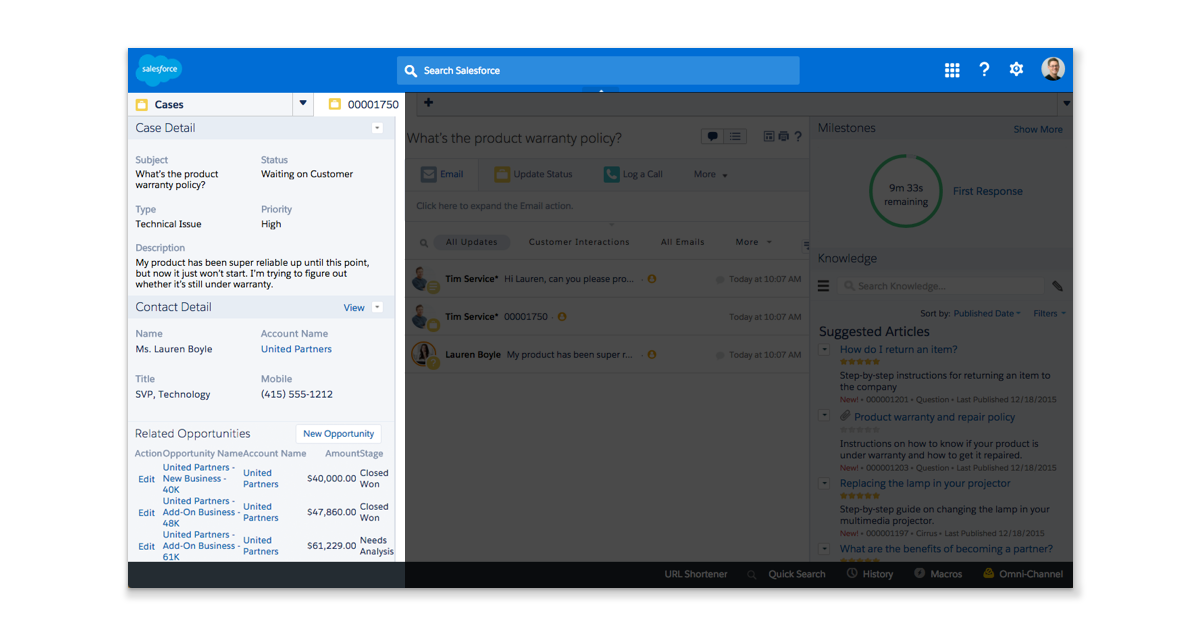Switch to the feed chat bubble view

tap(713, 137)
